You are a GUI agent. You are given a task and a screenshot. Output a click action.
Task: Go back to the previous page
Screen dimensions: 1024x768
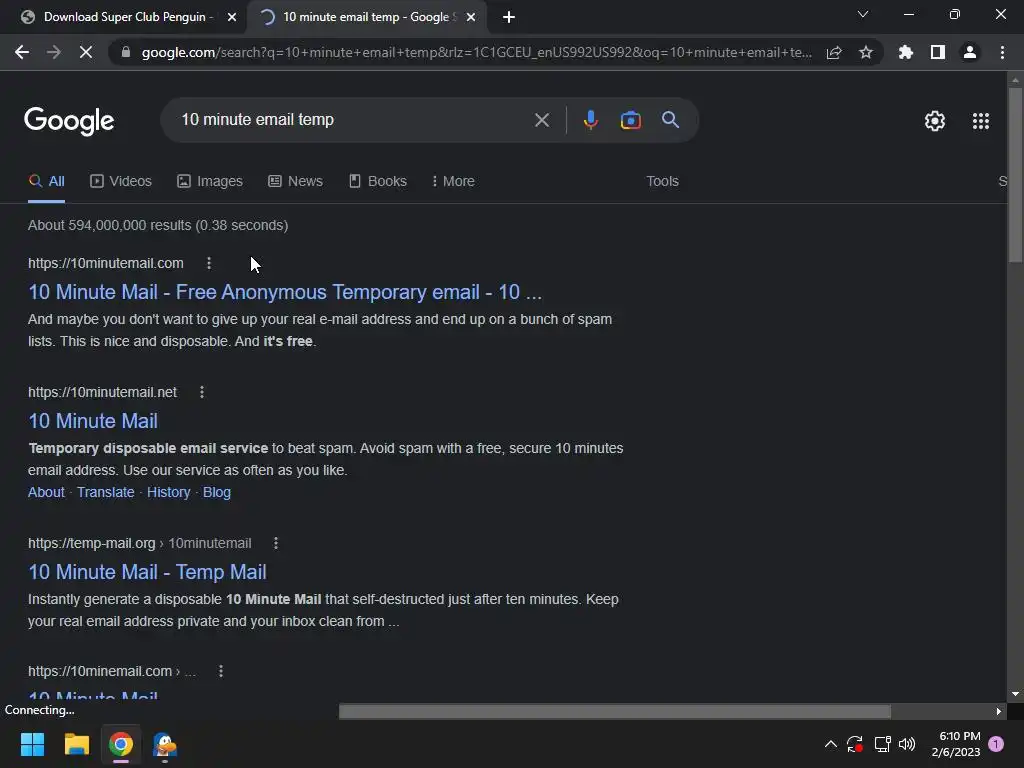[x=22, y=52]
